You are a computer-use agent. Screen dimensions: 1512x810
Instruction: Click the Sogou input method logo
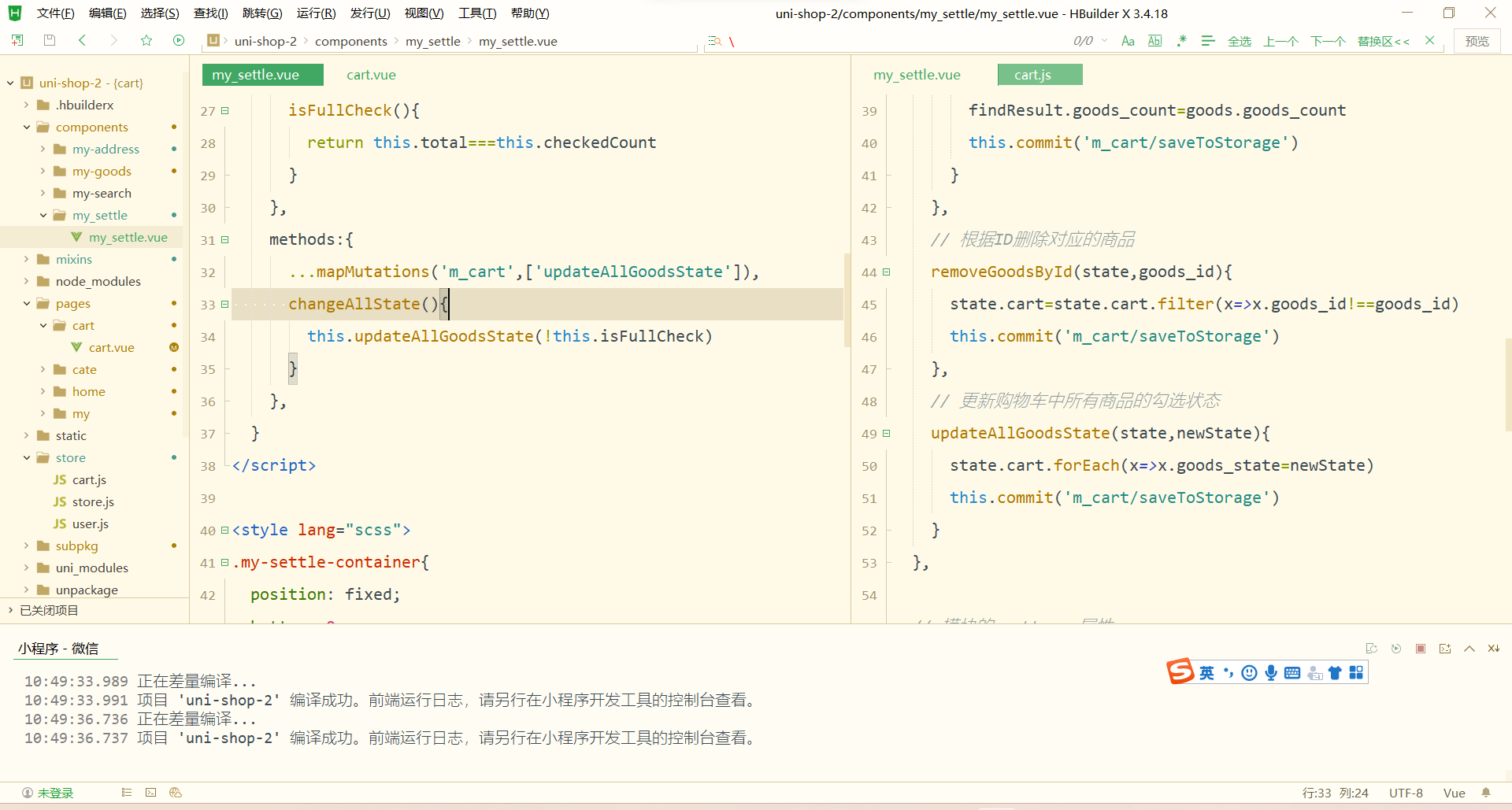[x=1180, y=671]
